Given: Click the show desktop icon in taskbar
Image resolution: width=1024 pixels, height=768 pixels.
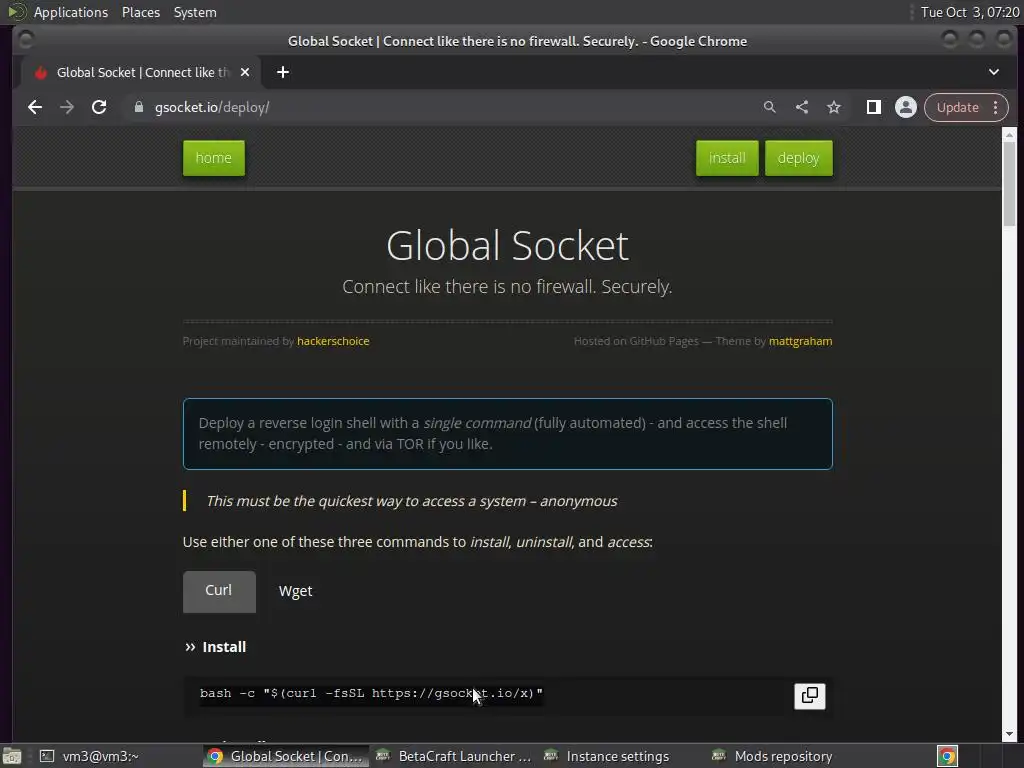Looking at the screenshot, I should 11,756.
